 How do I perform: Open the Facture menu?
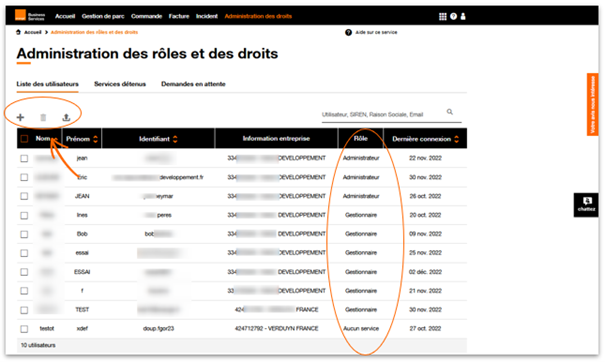pyautogui.click(x=179, y=16)
